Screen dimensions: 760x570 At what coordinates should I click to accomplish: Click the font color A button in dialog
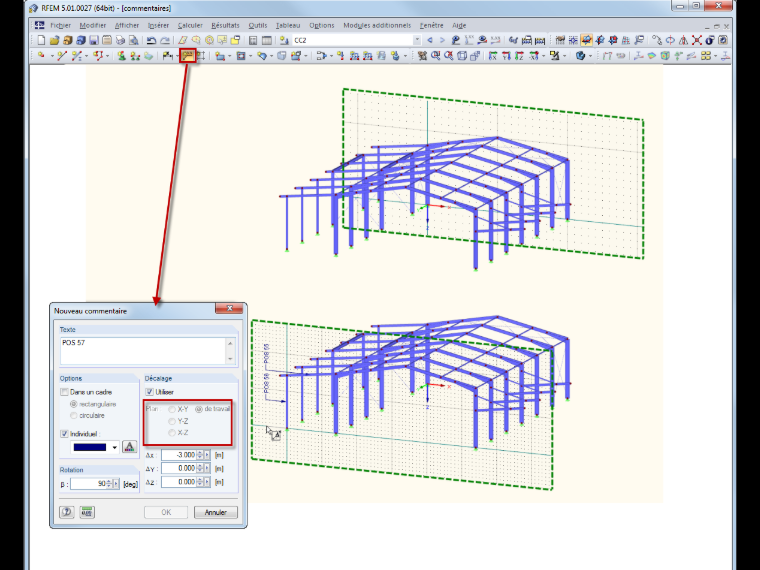[129, 447]
